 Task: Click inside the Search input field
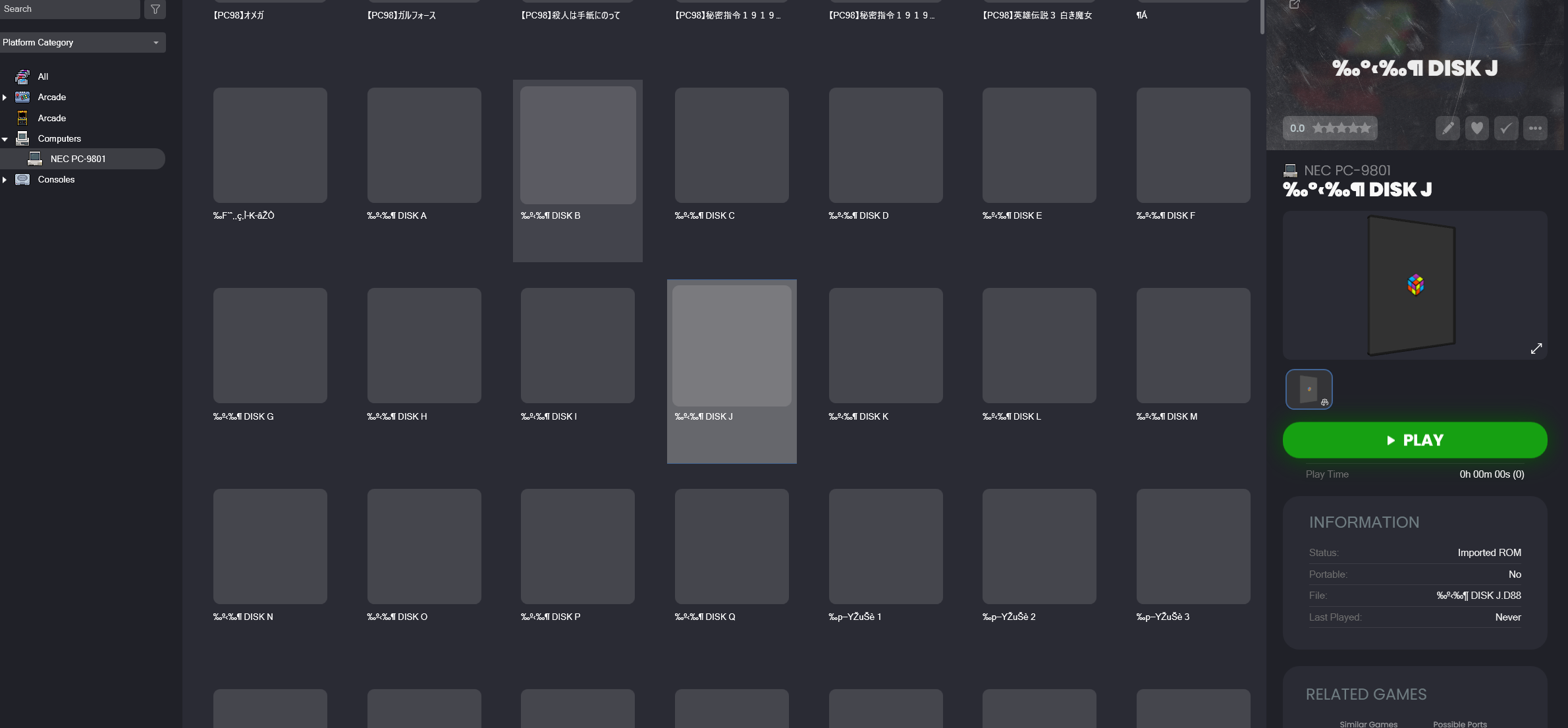click(70, 9)
